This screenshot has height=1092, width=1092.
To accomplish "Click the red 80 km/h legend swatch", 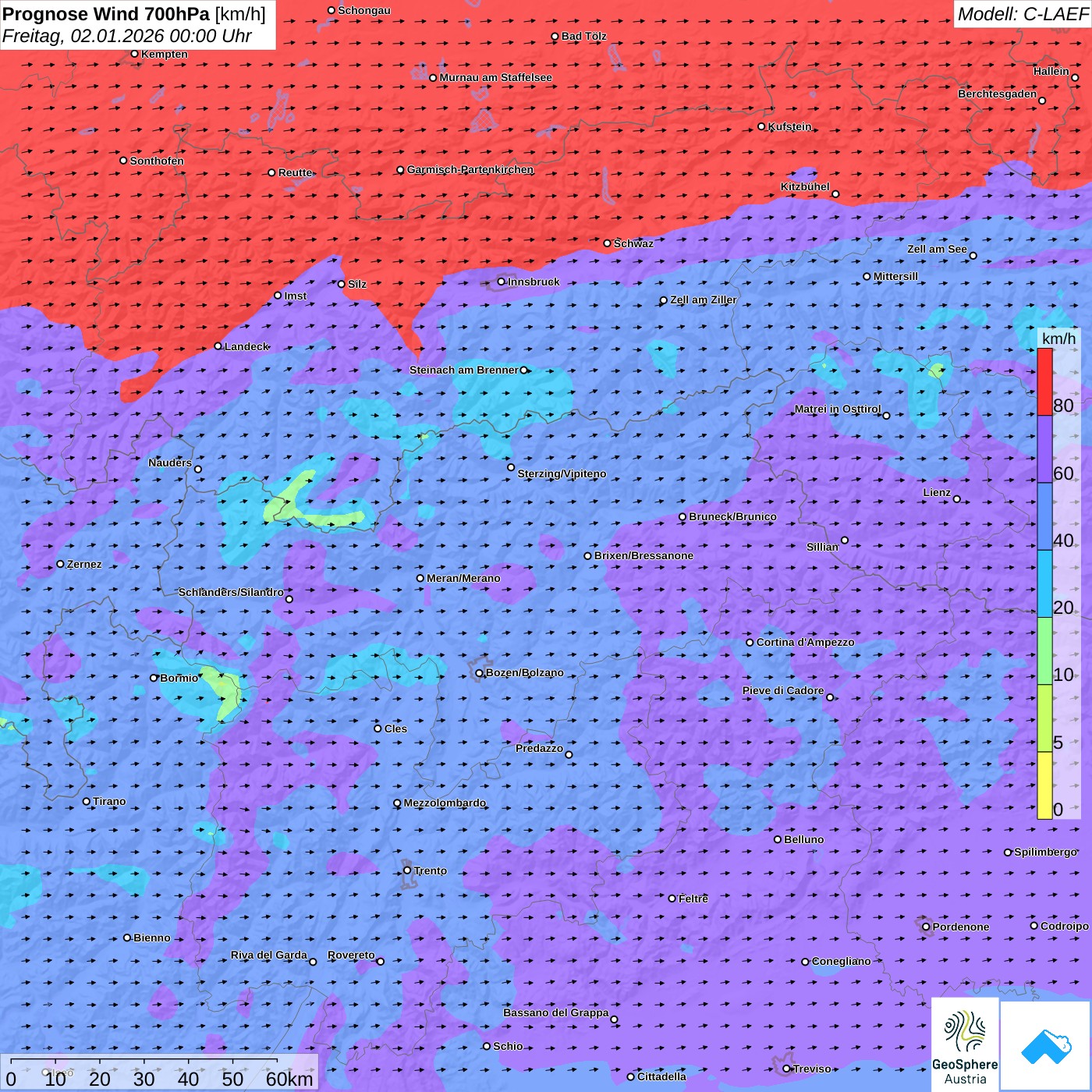I will (1044, 381).
